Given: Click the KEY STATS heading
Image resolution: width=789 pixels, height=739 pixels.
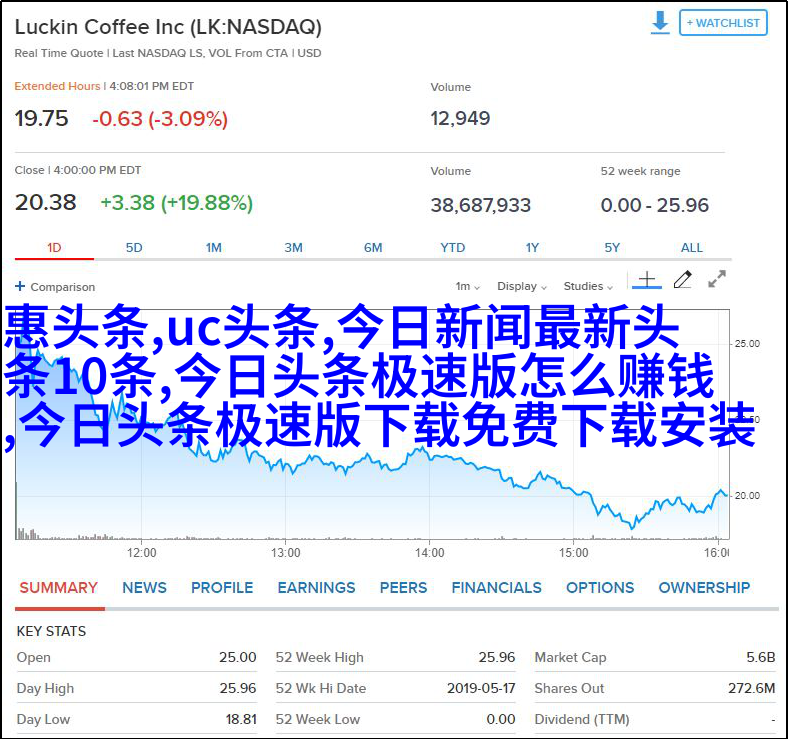Looking at the screenshot, I should (51, 631).
